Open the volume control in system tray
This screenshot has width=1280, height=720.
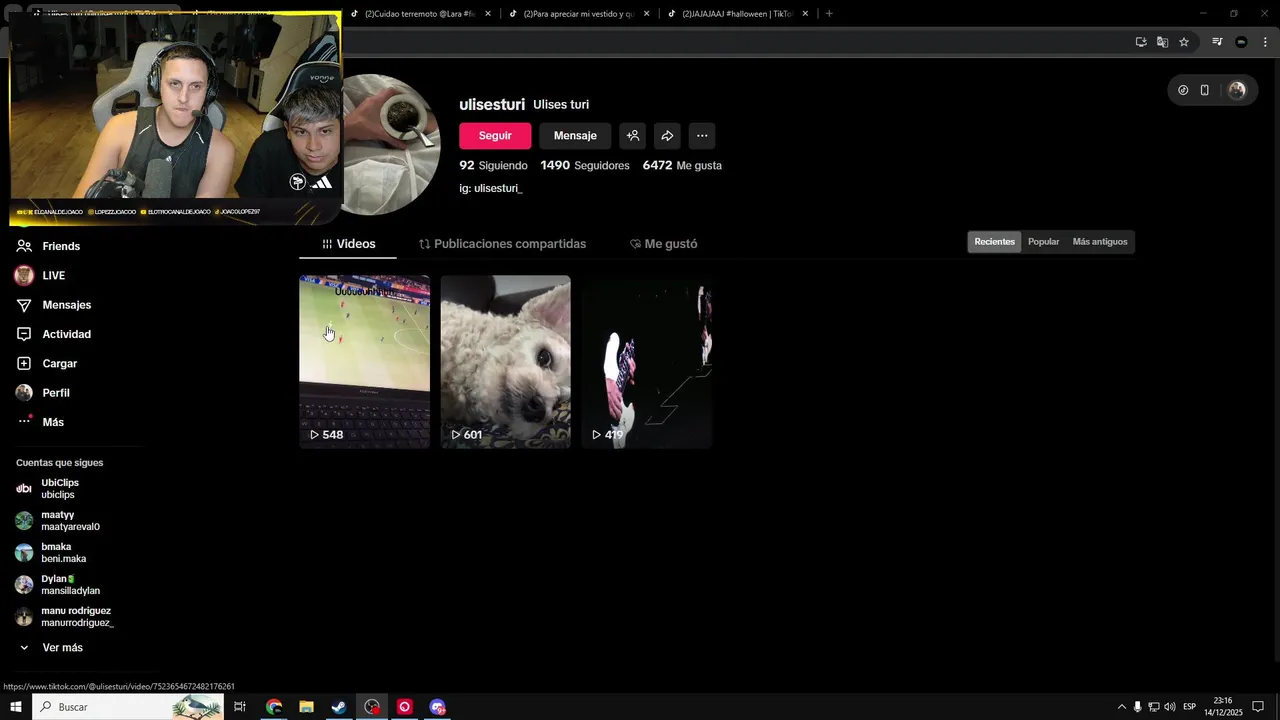coord(1170,707)
